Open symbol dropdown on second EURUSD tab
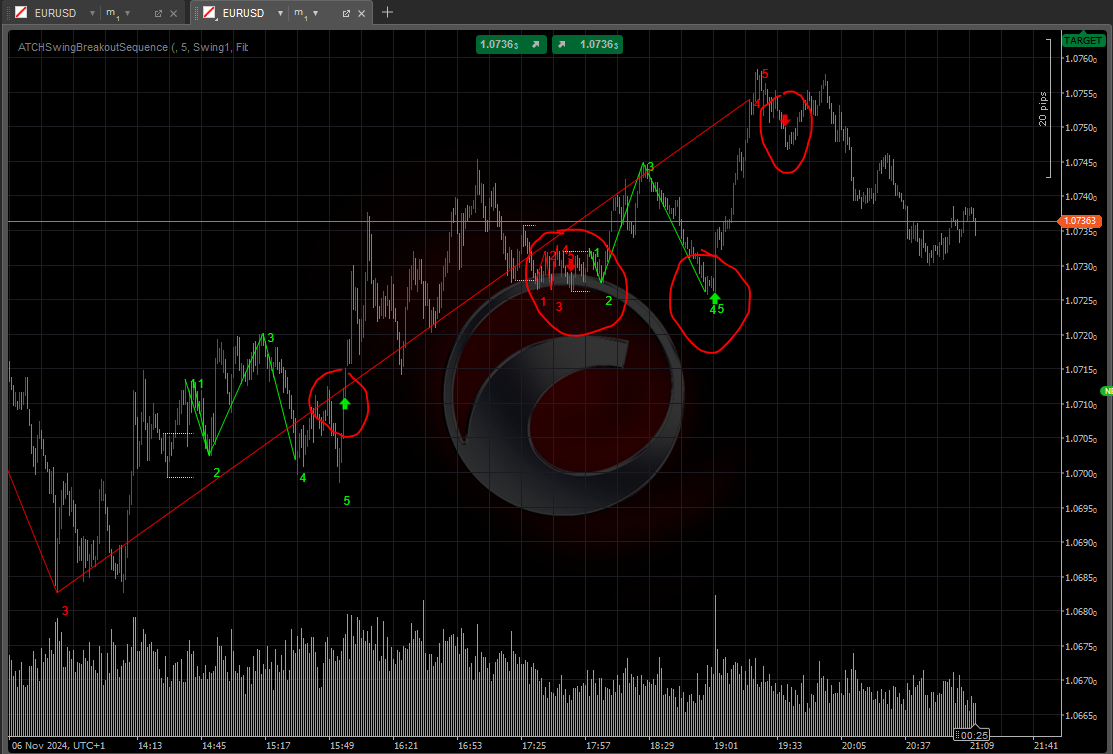Image resolution: width=1113 pixels, height=754 pixels. [x=280, y=13]
